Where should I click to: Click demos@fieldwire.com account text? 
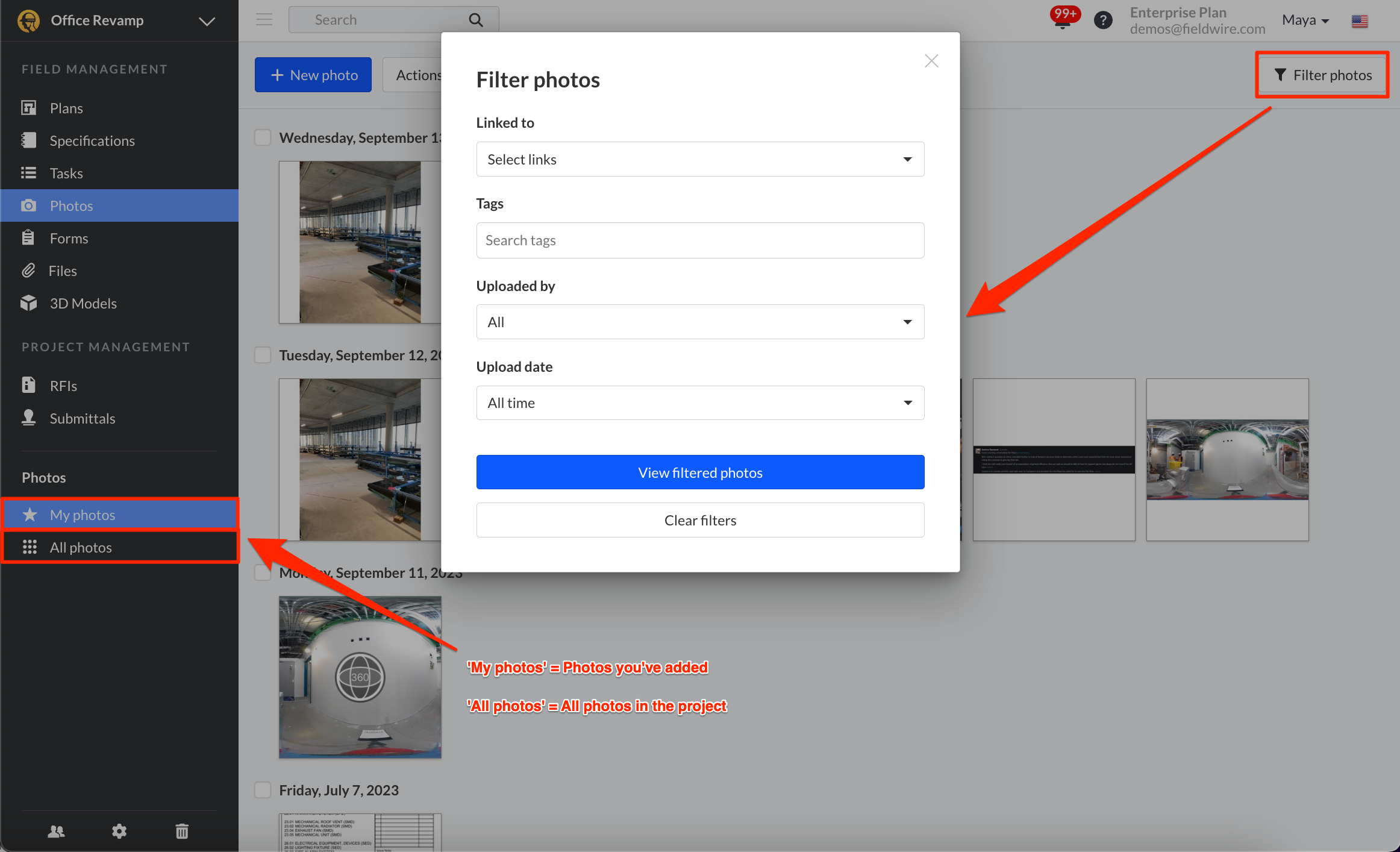point(1198,29)
